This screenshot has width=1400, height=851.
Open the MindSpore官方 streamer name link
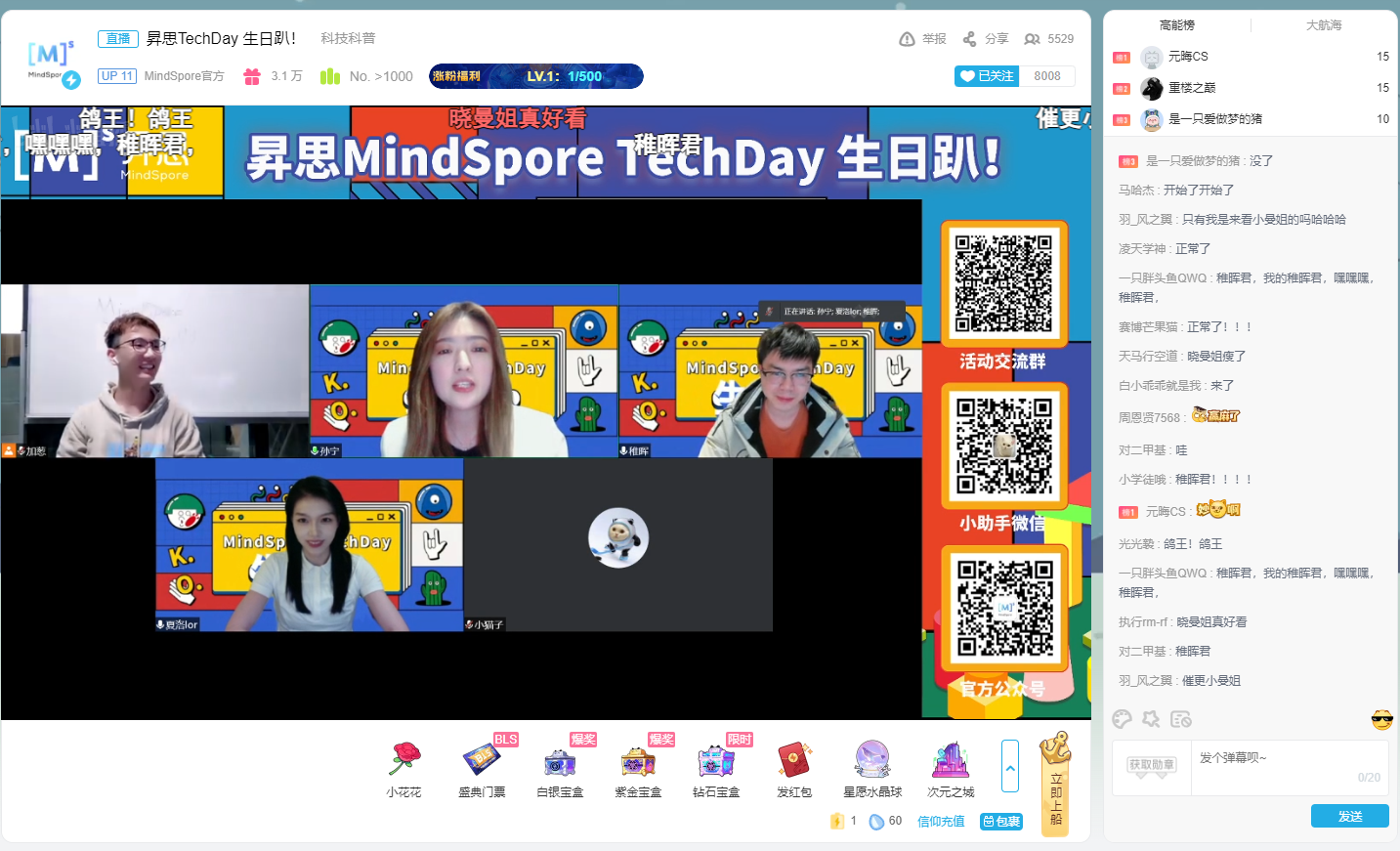[x=184, y=76]
